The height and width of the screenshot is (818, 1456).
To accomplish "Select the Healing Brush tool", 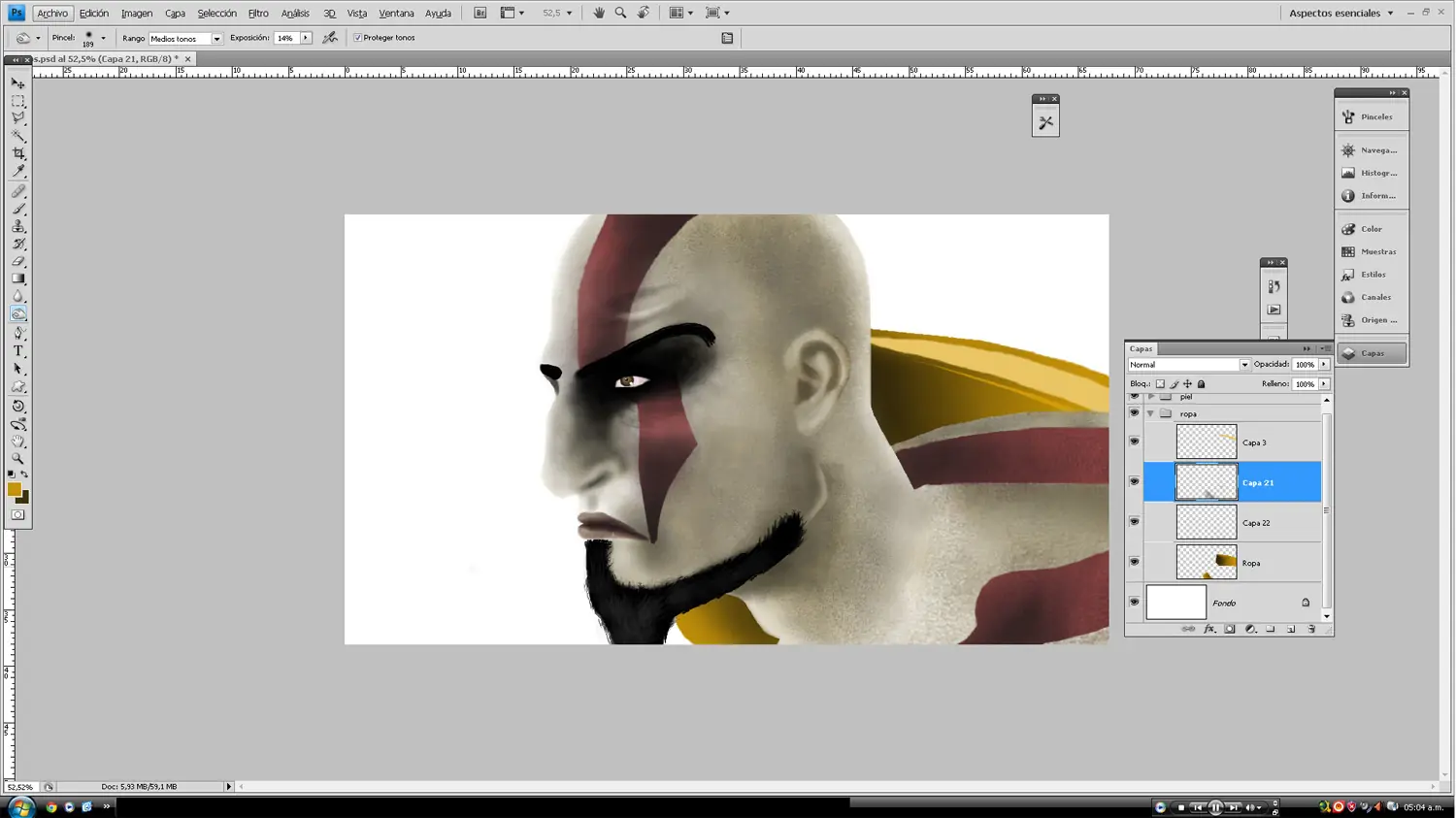I will tap(18, 191).
